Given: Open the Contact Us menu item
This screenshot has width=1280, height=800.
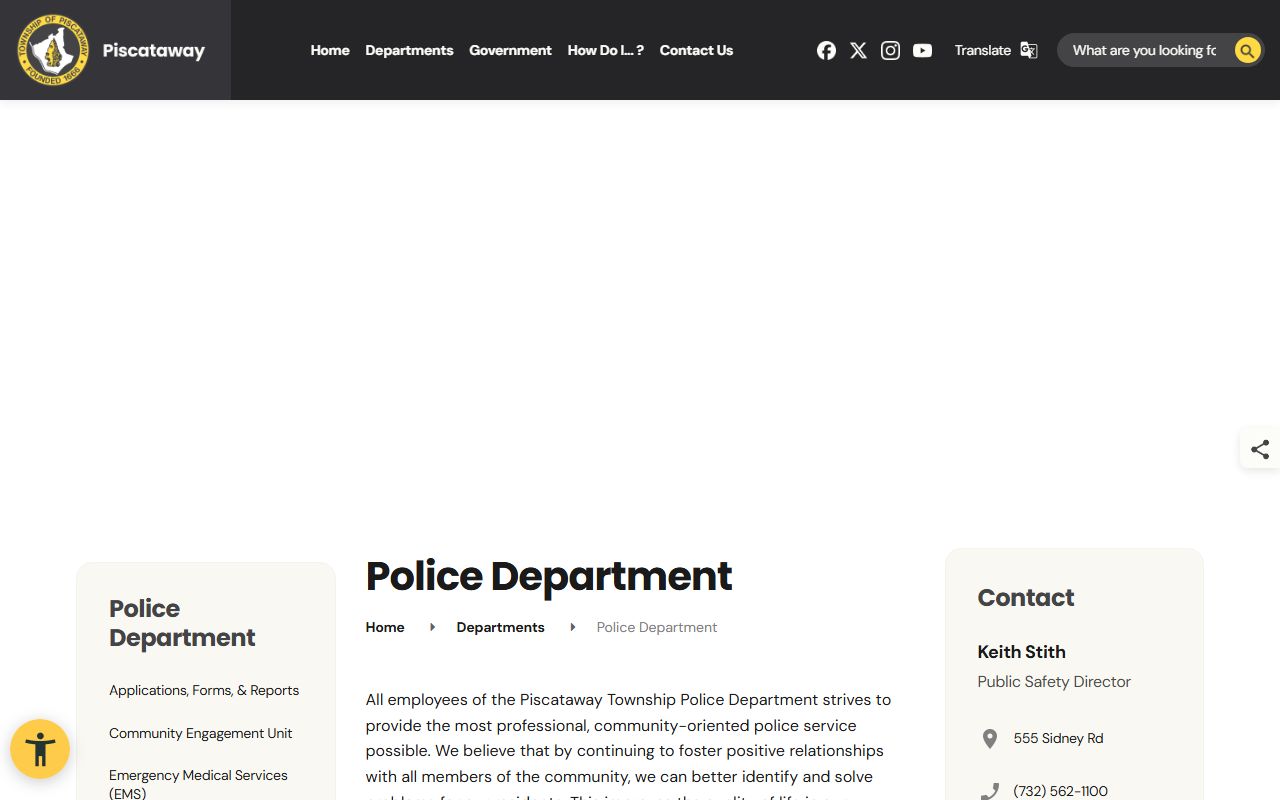Looking at the screenshot, I should [x=696, y=50].
